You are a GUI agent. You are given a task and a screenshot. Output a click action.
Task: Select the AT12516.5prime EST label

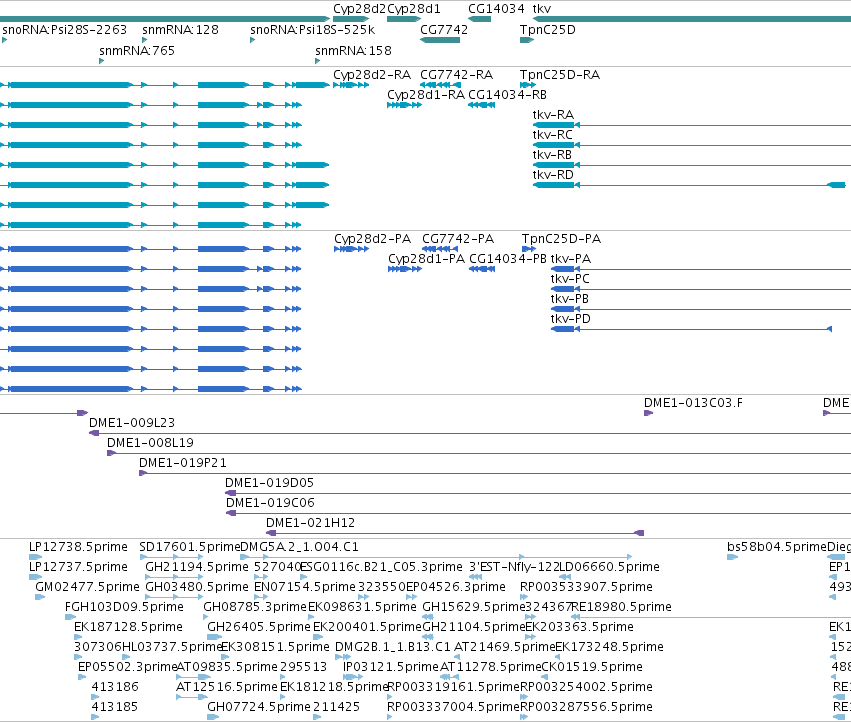tap(227, 687)
